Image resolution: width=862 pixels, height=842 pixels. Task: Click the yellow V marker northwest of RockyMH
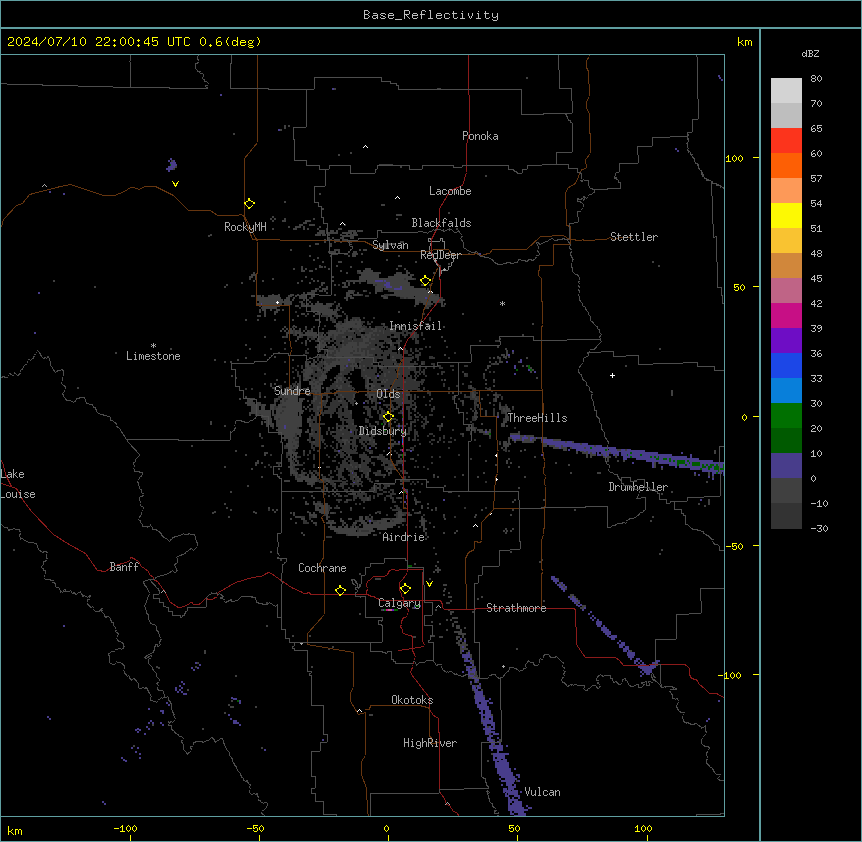pos(175,184)
